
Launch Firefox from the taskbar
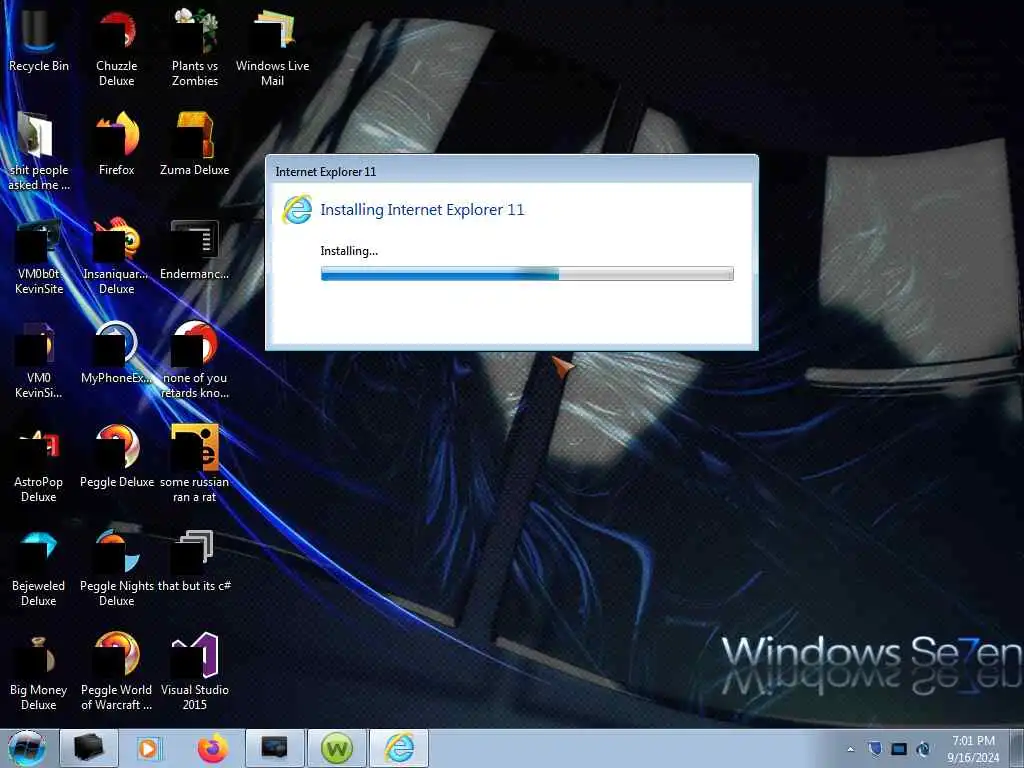213,748
